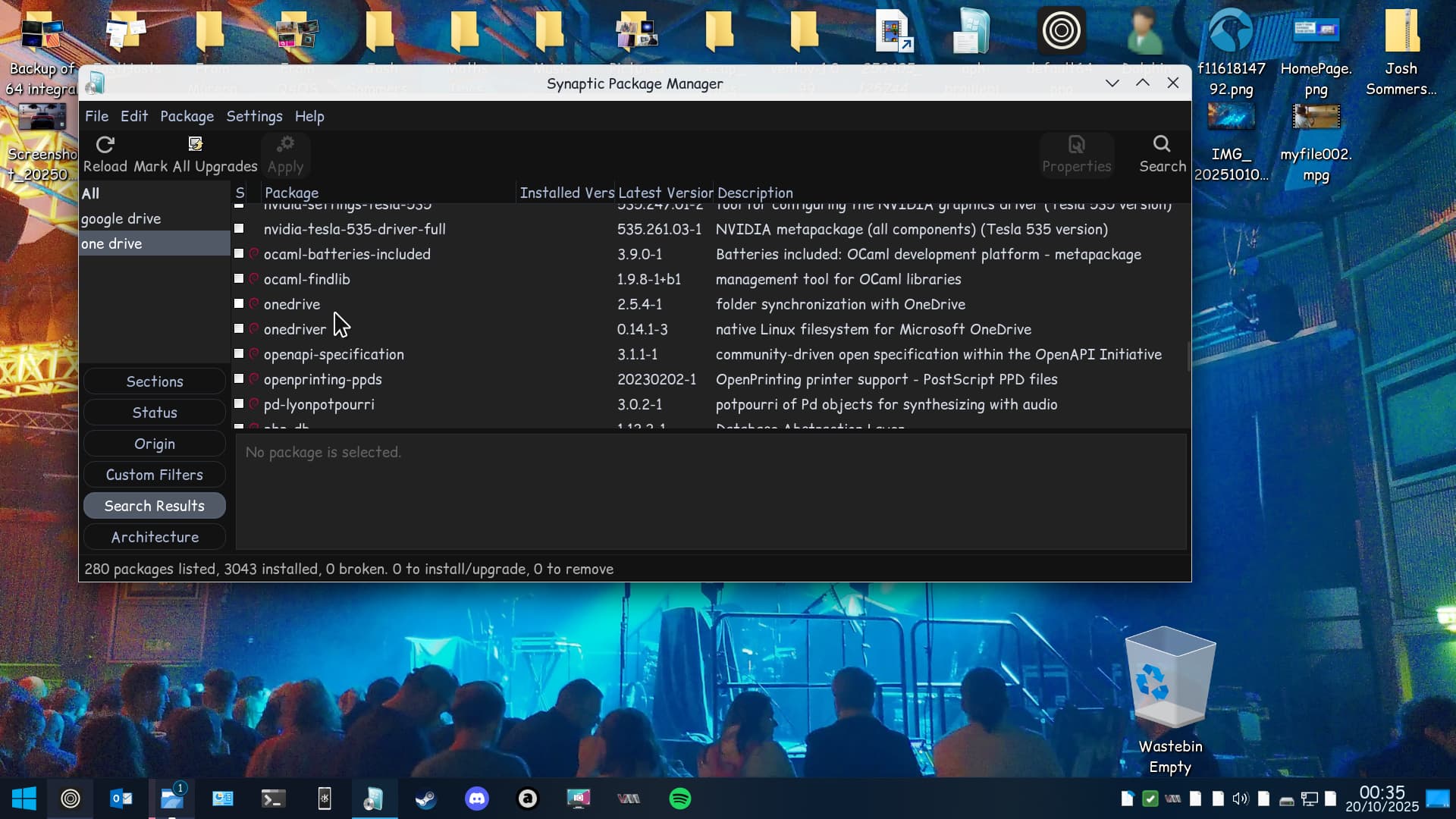Tick the onedrive package checkbox
Viewport: 1456px width, 819px height.
239,303
